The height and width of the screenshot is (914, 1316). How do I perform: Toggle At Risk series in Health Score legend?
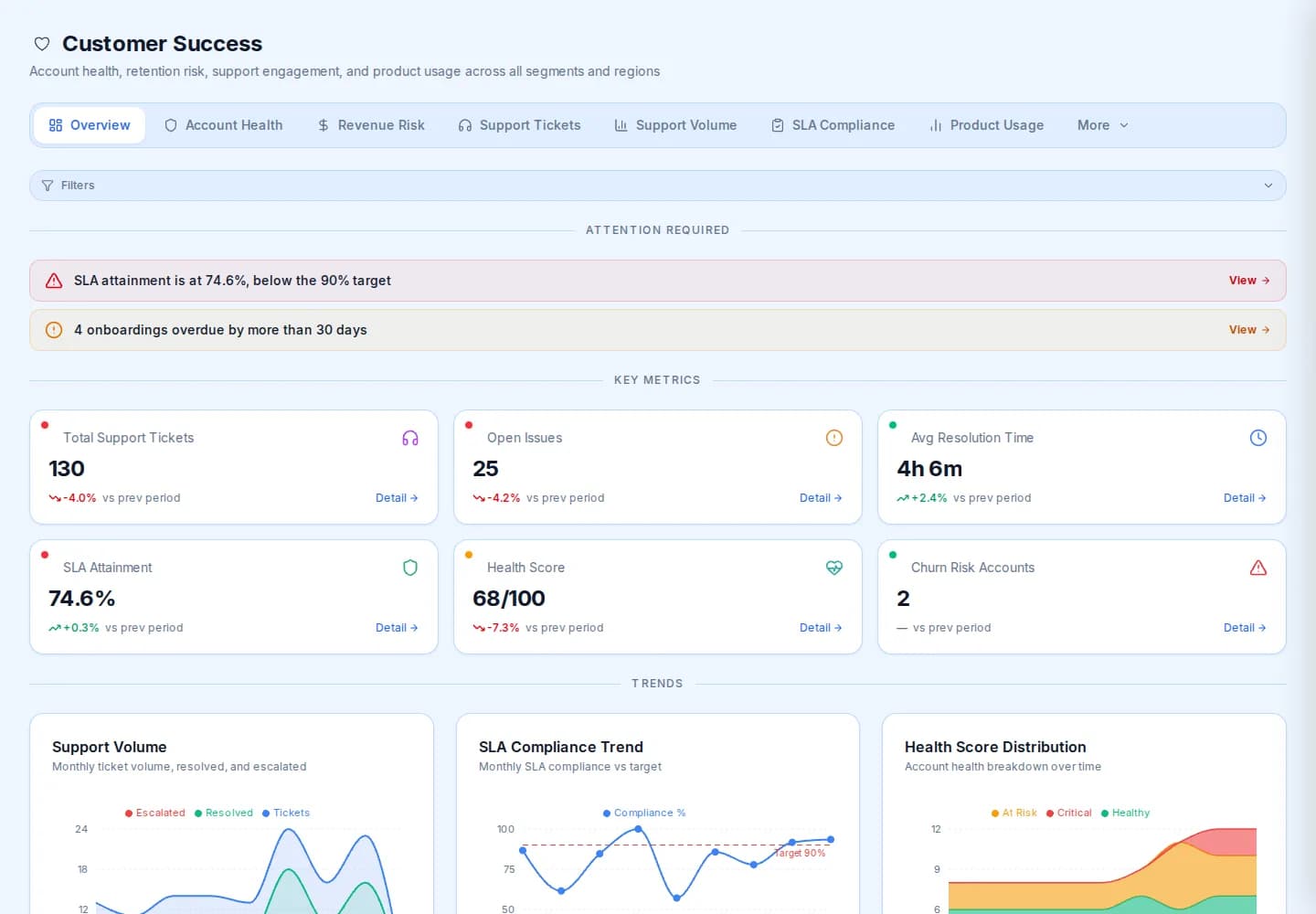[x=1014, y=813]
